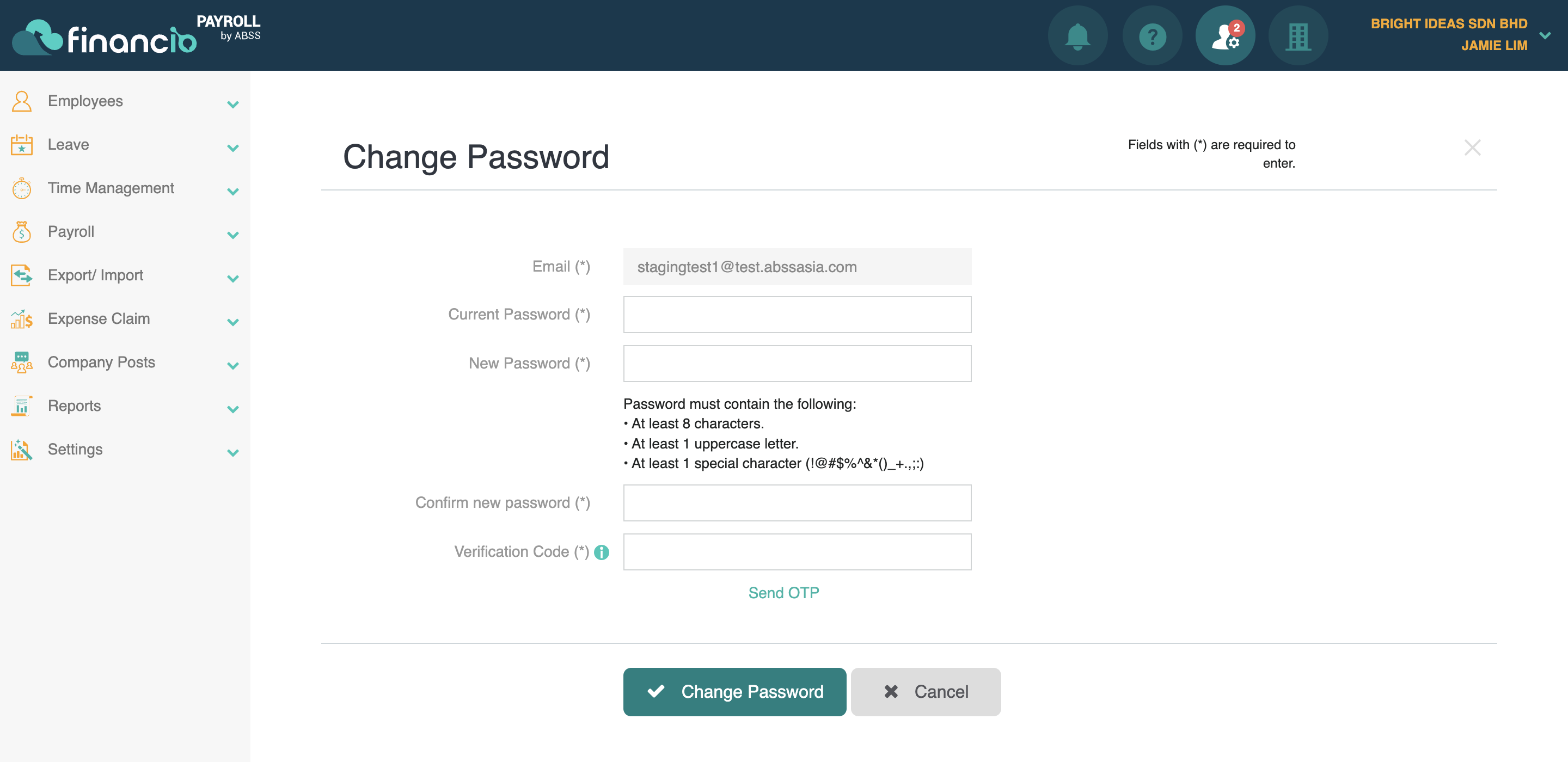Screen dimensions: 1568x762
Task: Focus the Current Password input field
Action: [x=798, y=315]
